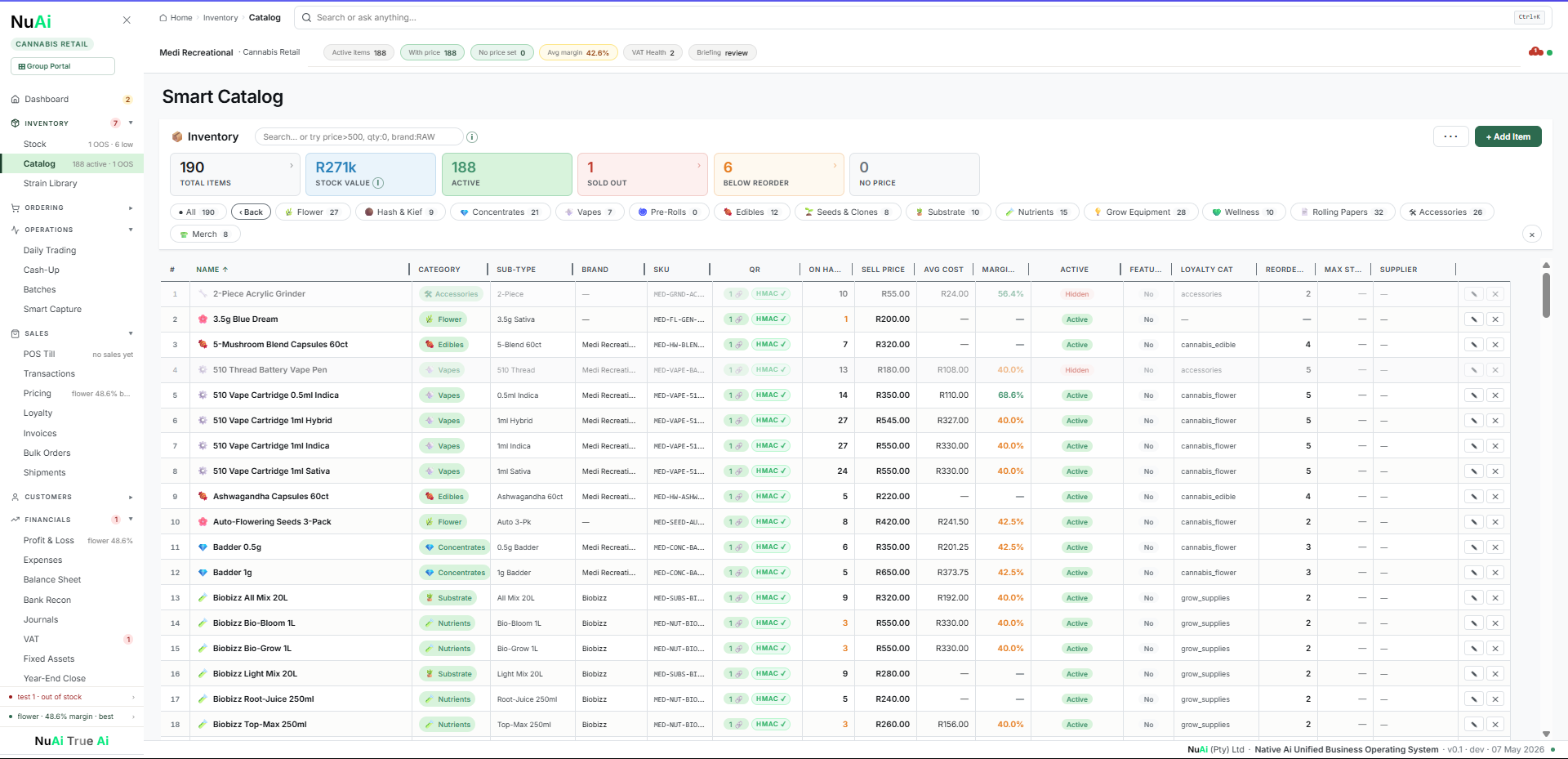Toggle the Active status of 3.5g Blue Dream
The height and width of the screenshot is (759, 1568).
1076,319
